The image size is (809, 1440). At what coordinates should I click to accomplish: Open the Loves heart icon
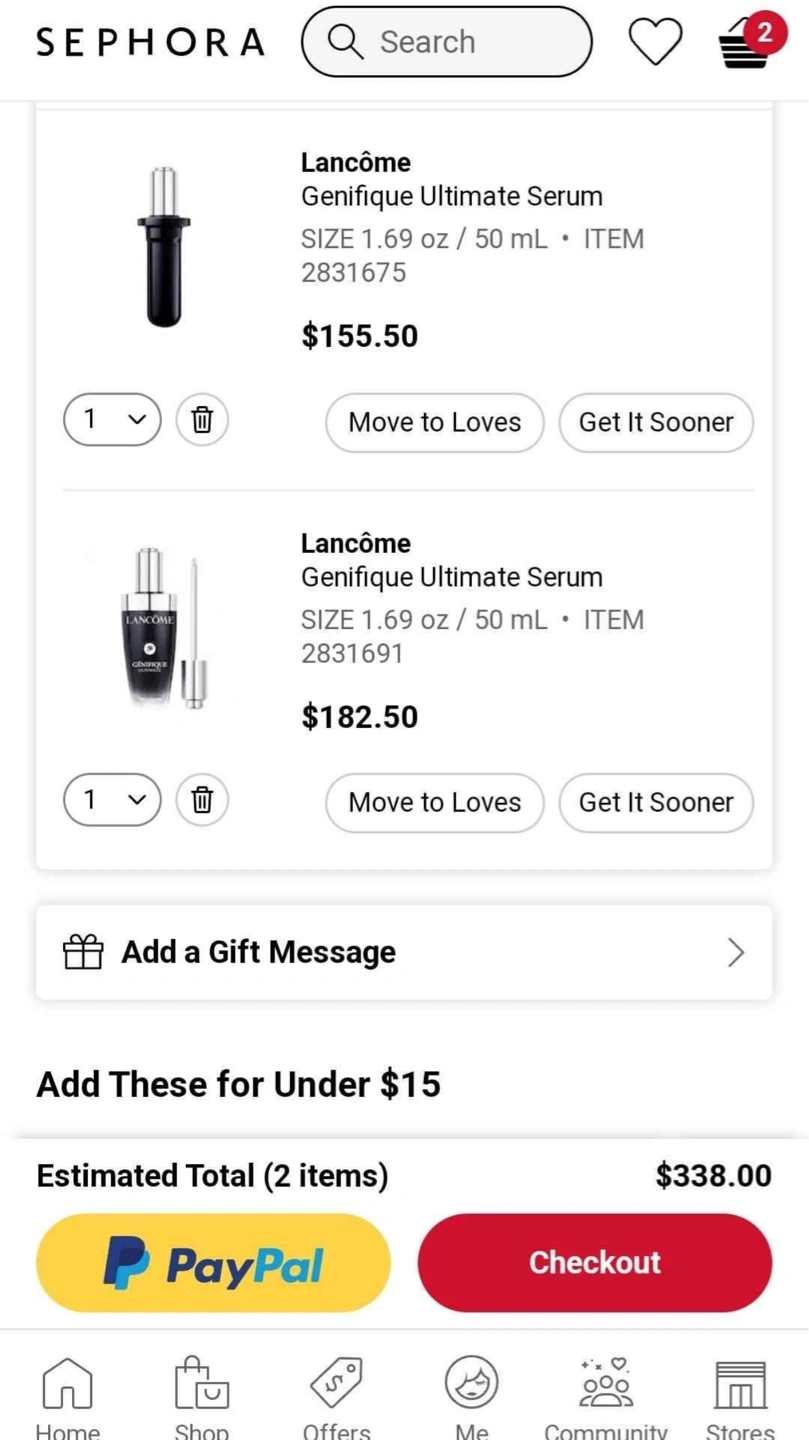[x=655, y=42]
